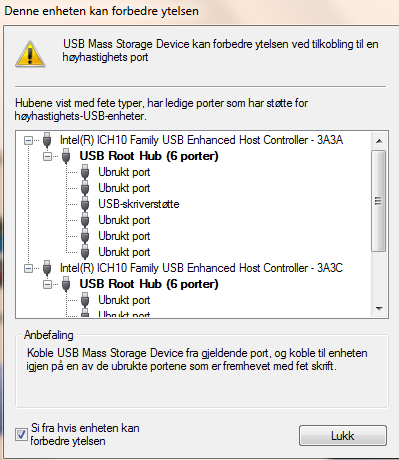Uncheck 'Si fra hvis enheten kan forbedre ytelsen'
399x460 pixels.
click(x=21, y=434)
